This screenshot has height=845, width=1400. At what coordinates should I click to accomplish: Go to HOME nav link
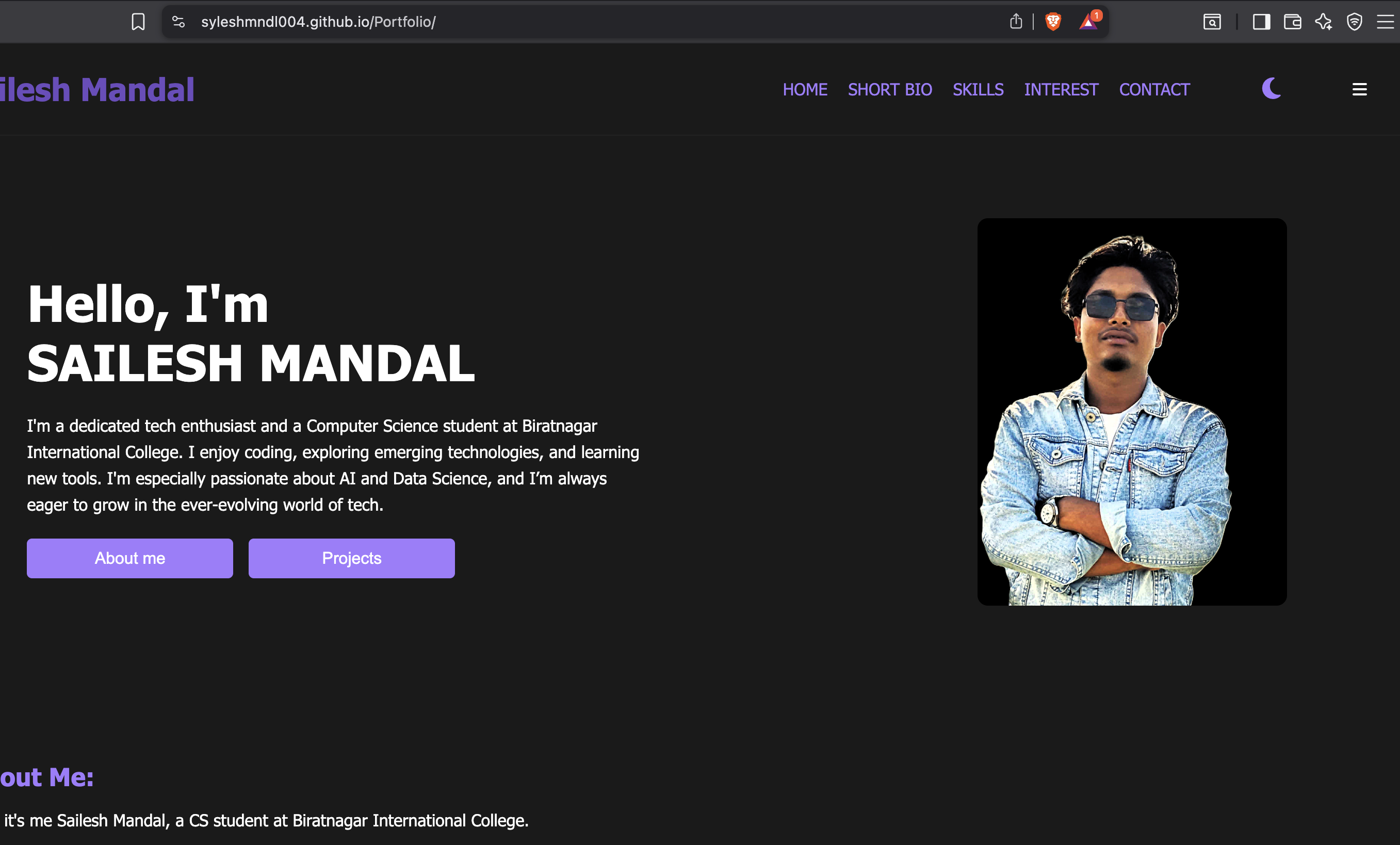pyautogui.click(x=805, y=90)
